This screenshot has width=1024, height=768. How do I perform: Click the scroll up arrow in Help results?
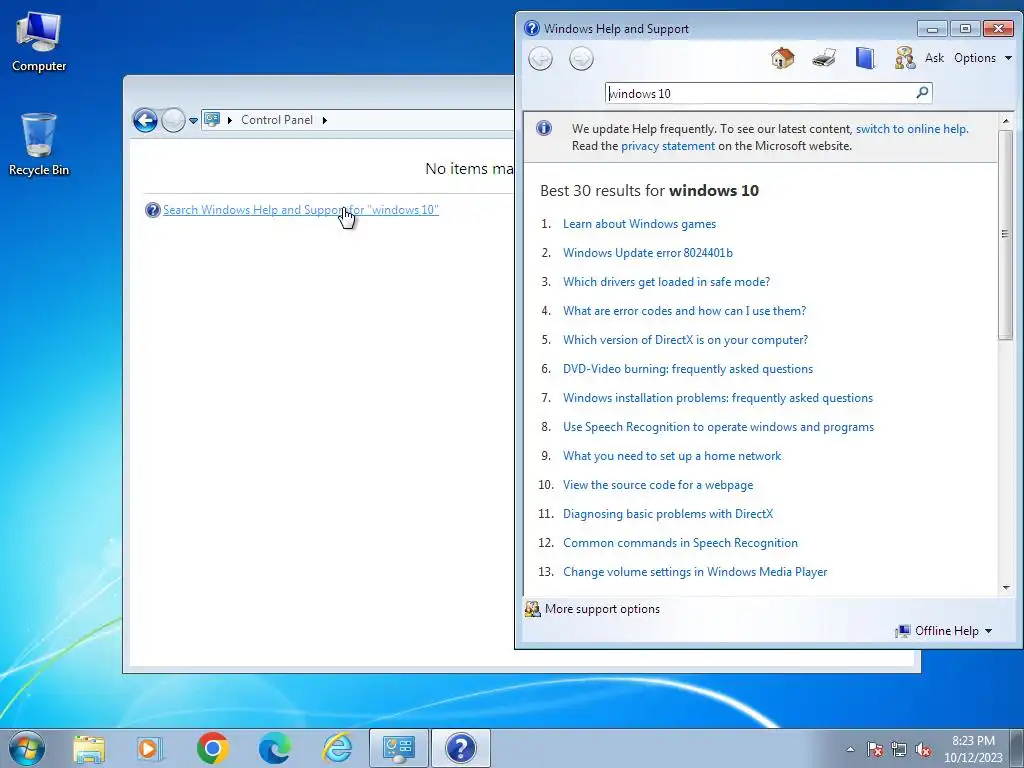pos(1006,121)
